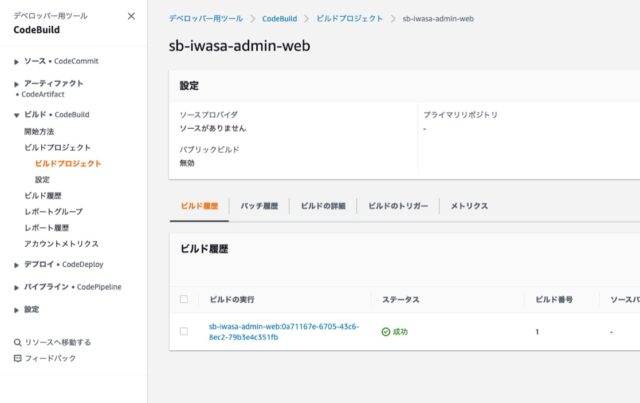Expand the アーティファクト CodeArtifact section
The image size is (640, 403).
click(x=16, y=85)
